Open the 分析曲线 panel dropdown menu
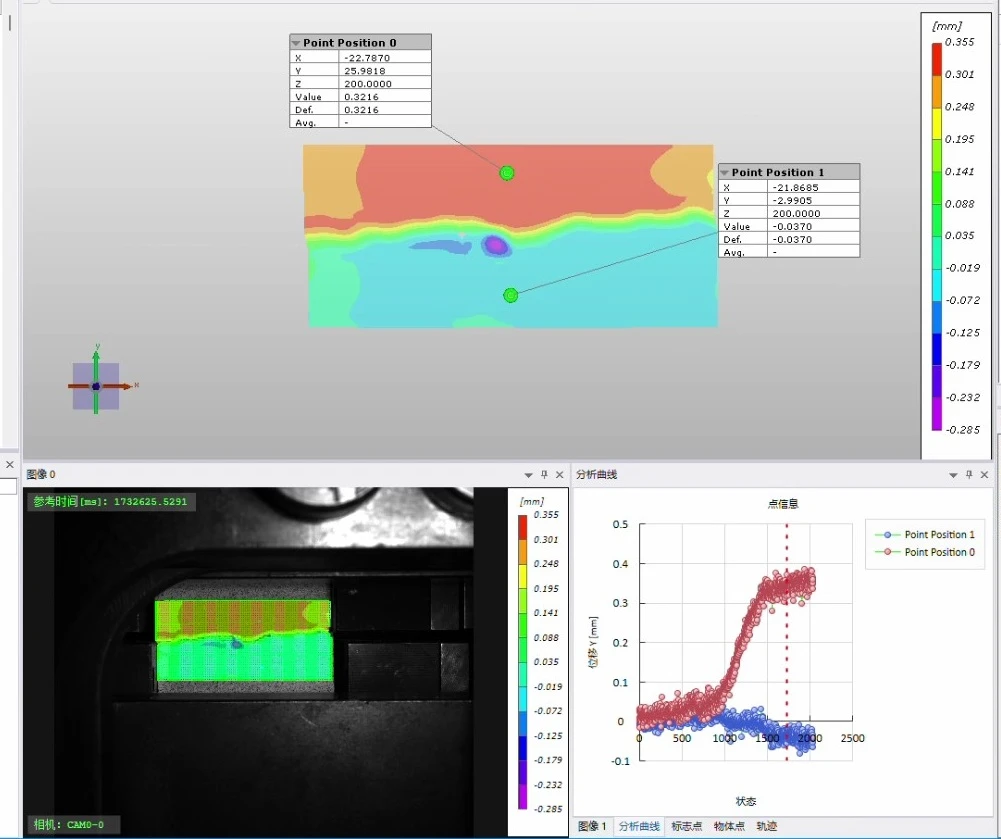This screenshot has width=1001, height=839. tap(953, 474)
